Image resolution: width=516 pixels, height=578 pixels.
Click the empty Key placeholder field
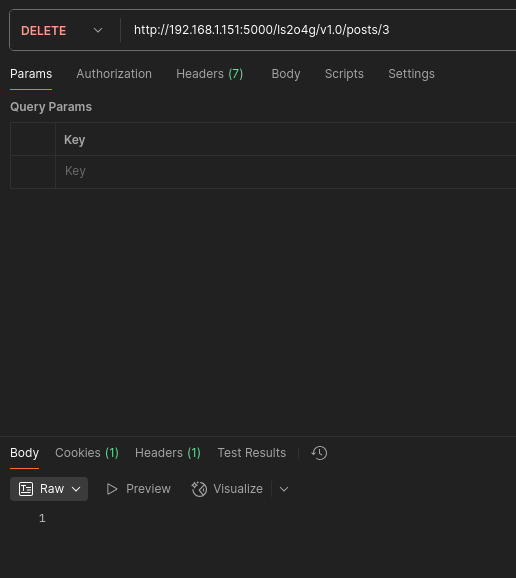(x=286, y=171)
